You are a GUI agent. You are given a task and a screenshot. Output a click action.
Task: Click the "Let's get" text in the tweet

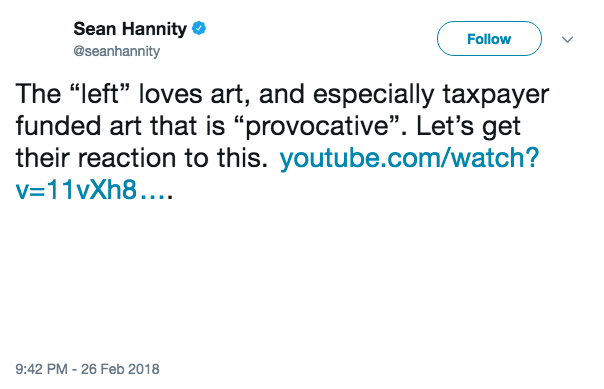point(468,126)
